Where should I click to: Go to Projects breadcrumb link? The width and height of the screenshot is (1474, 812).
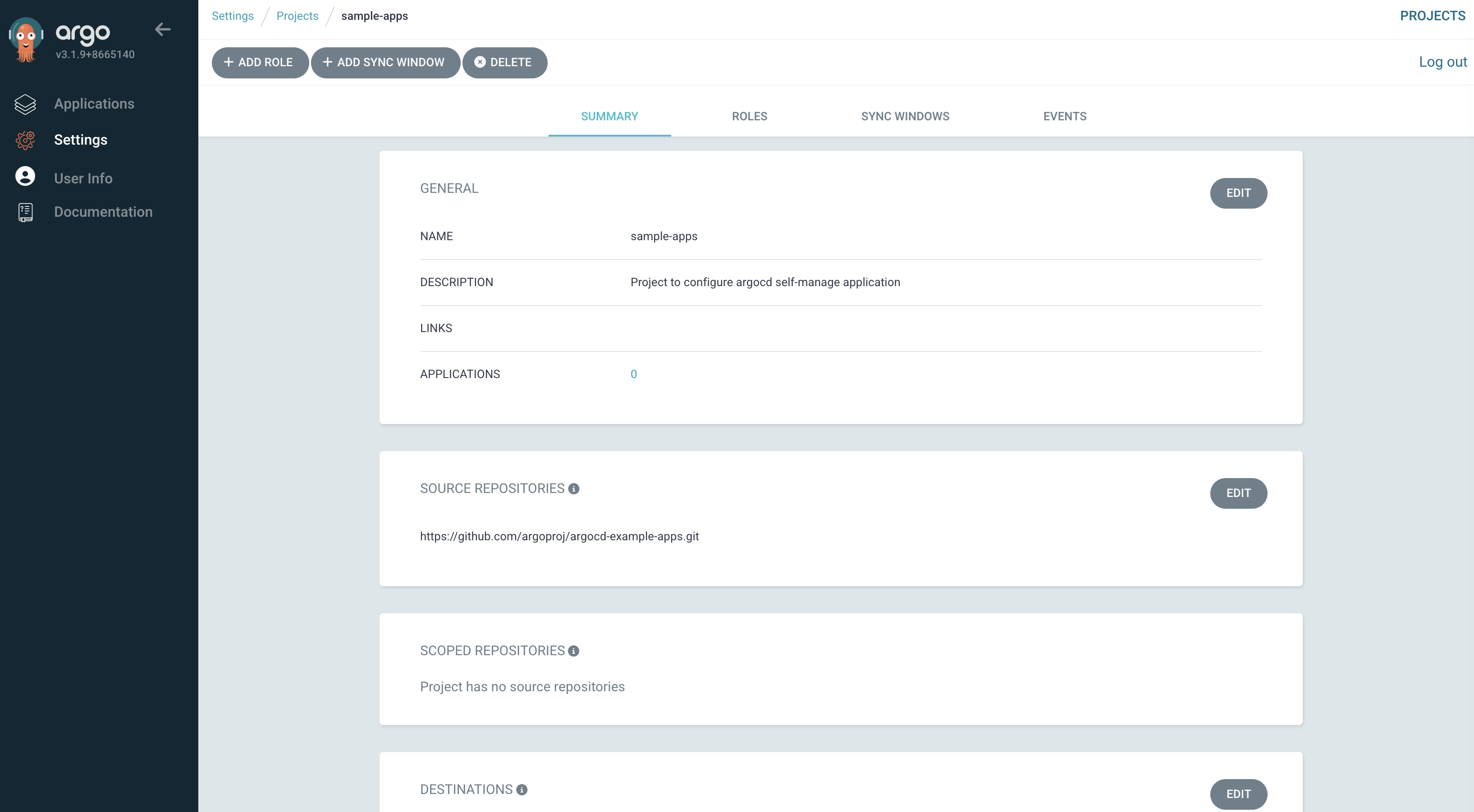click(297, 16)
